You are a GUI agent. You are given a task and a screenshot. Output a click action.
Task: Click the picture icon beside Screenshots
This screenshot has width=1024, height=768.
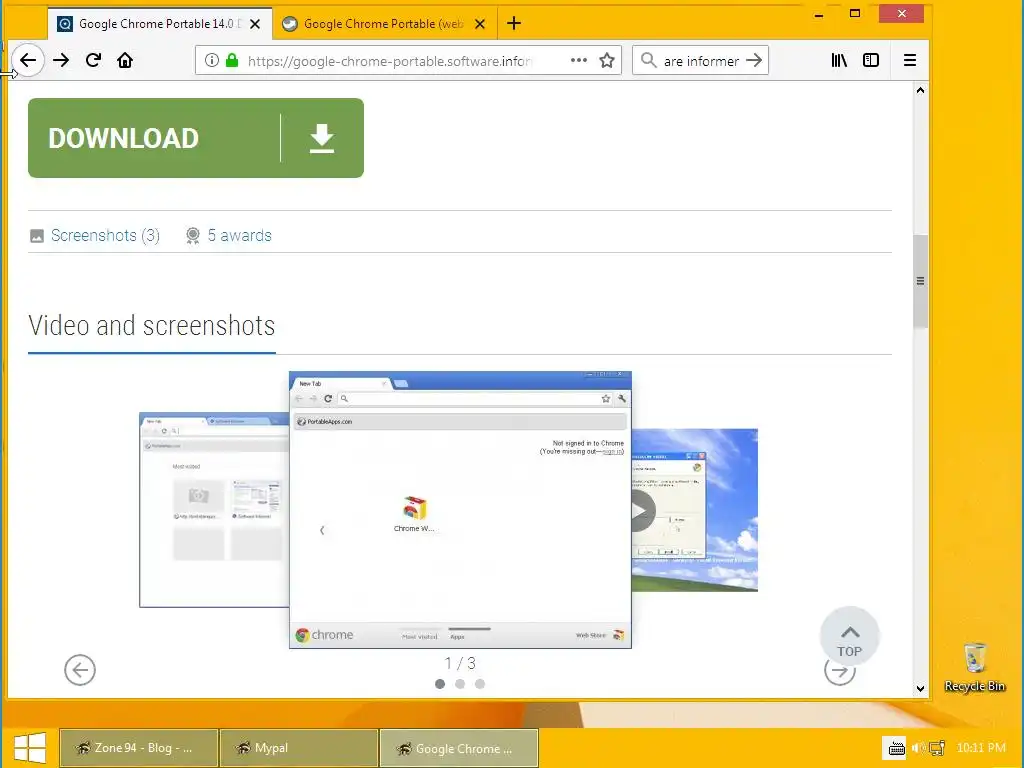point(37,236)
